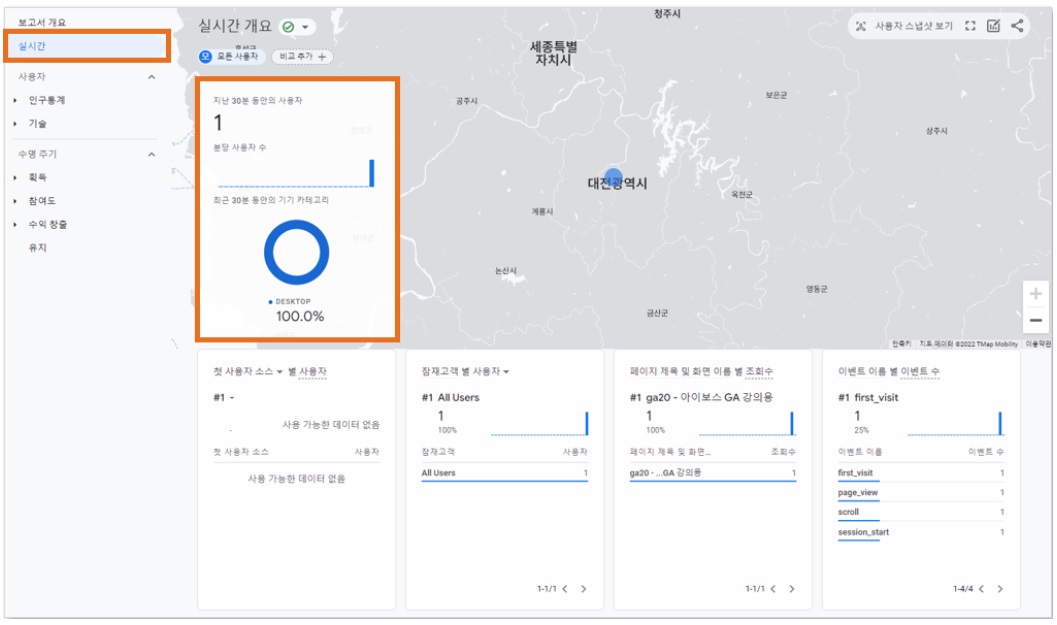Click the scroll event row
The height and width of the screenshot is (625, 1057).
pyautogui.click(x=921, y=512)
